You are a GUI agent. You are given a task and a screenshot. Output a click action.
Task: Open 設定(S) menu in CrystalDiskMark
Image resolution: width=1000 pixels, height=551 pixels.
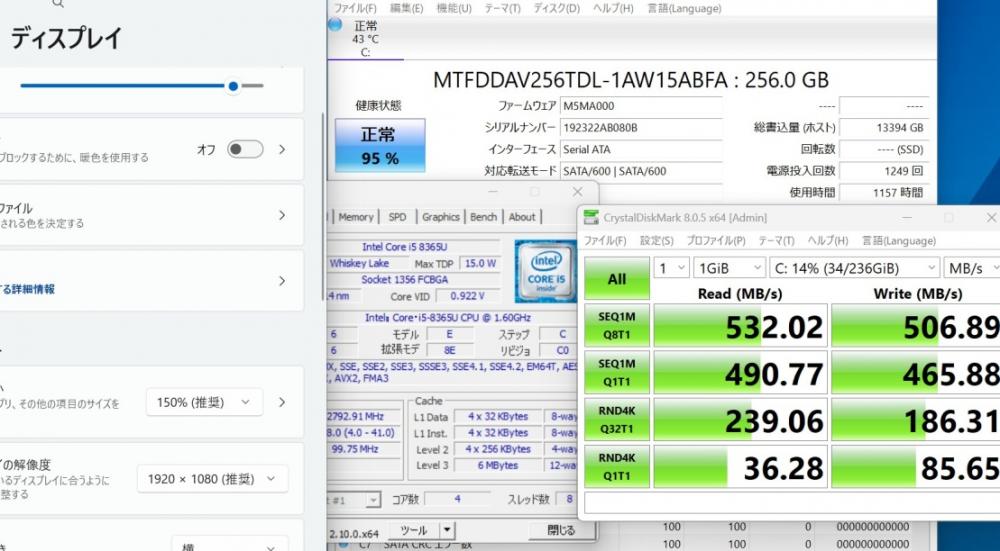tap(656, 240)
